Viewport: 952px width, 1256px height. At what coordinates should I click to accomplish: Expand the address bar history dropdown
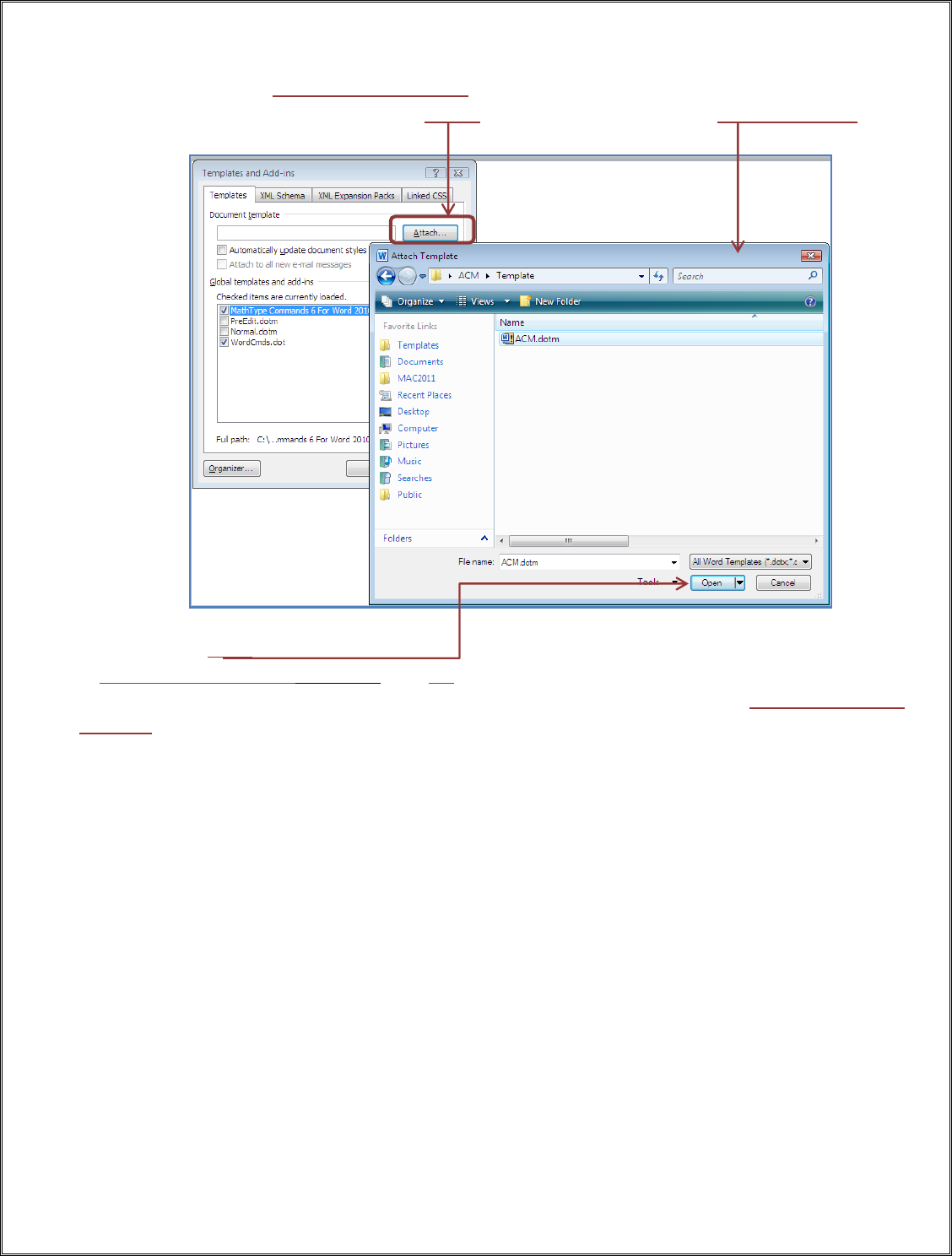tap(641, 276)
